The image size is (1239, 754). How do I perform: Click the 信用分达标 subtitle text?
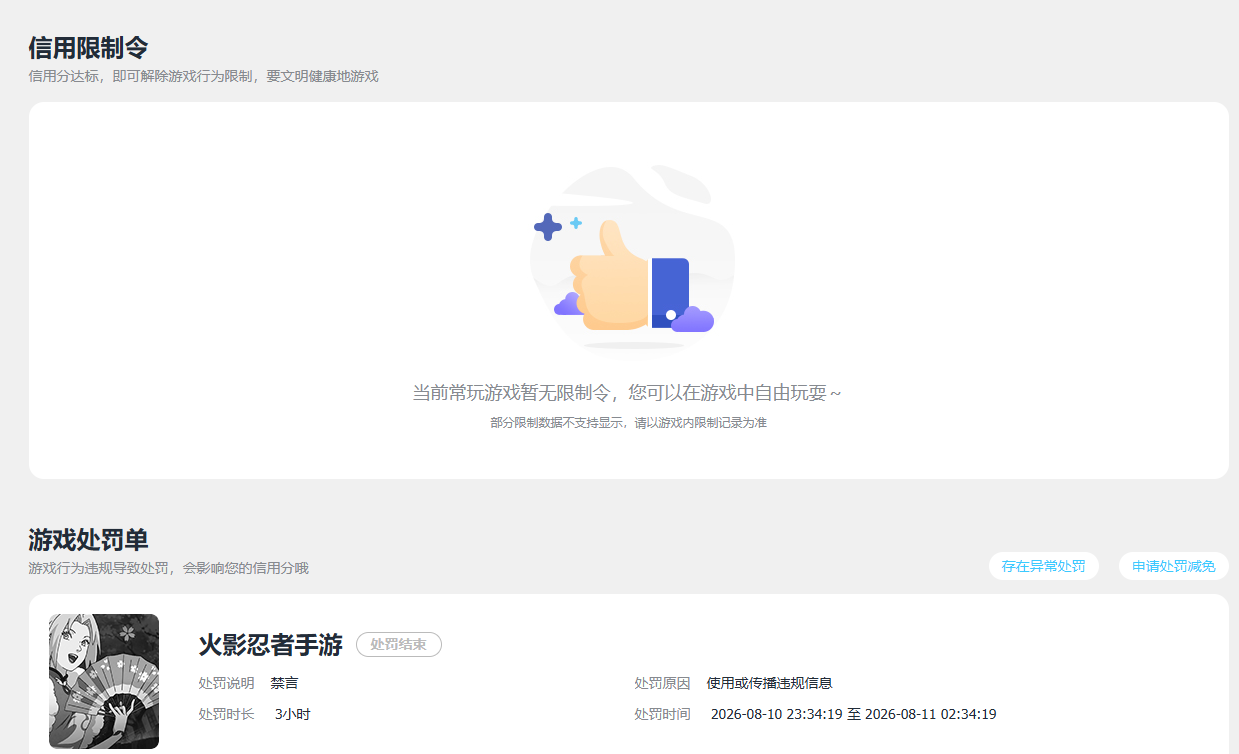[203, 76]
